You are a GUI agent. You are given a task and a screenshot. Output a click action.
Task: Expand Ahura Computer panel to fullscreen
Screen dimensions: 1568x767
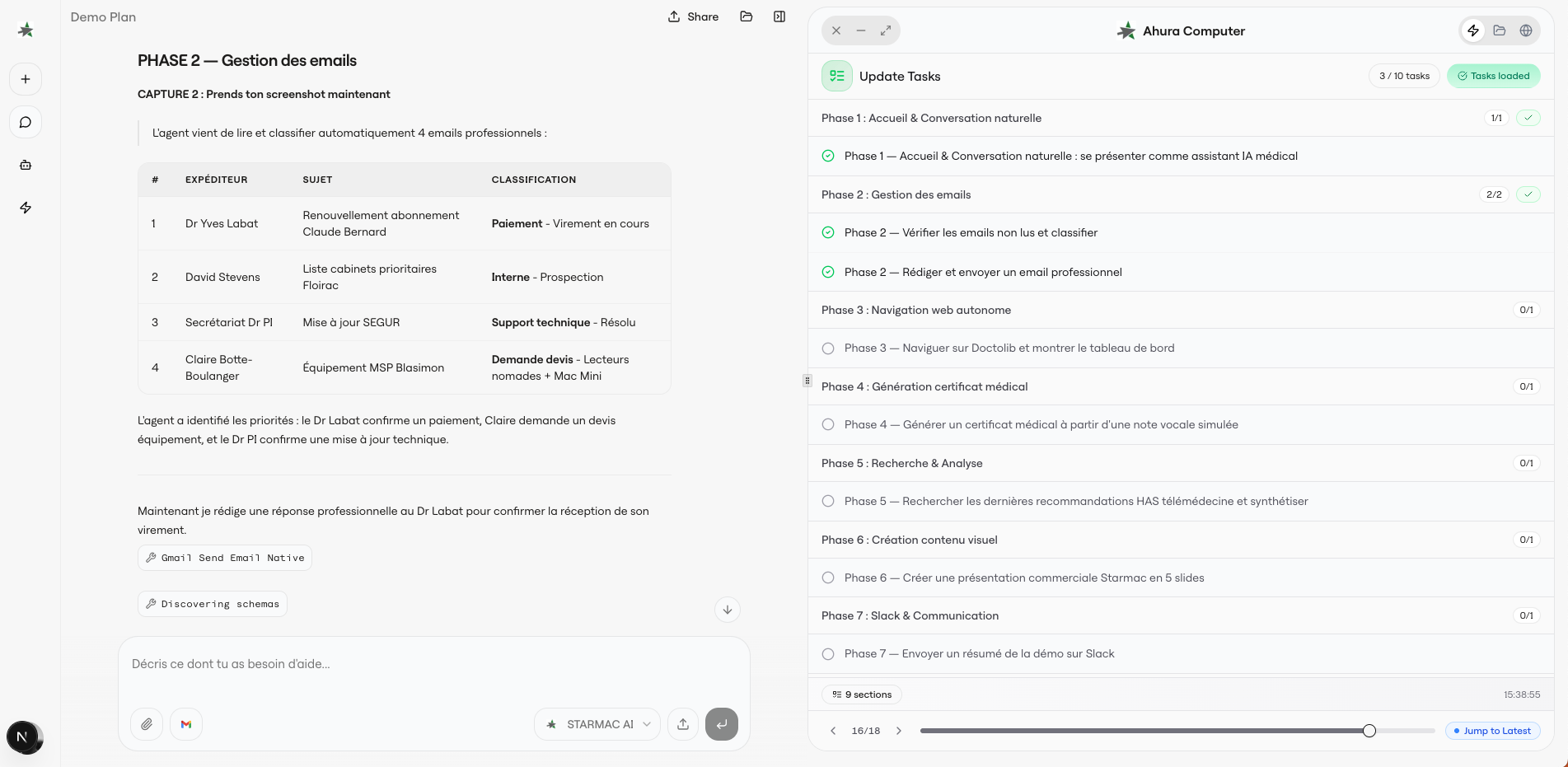point(886,30)
